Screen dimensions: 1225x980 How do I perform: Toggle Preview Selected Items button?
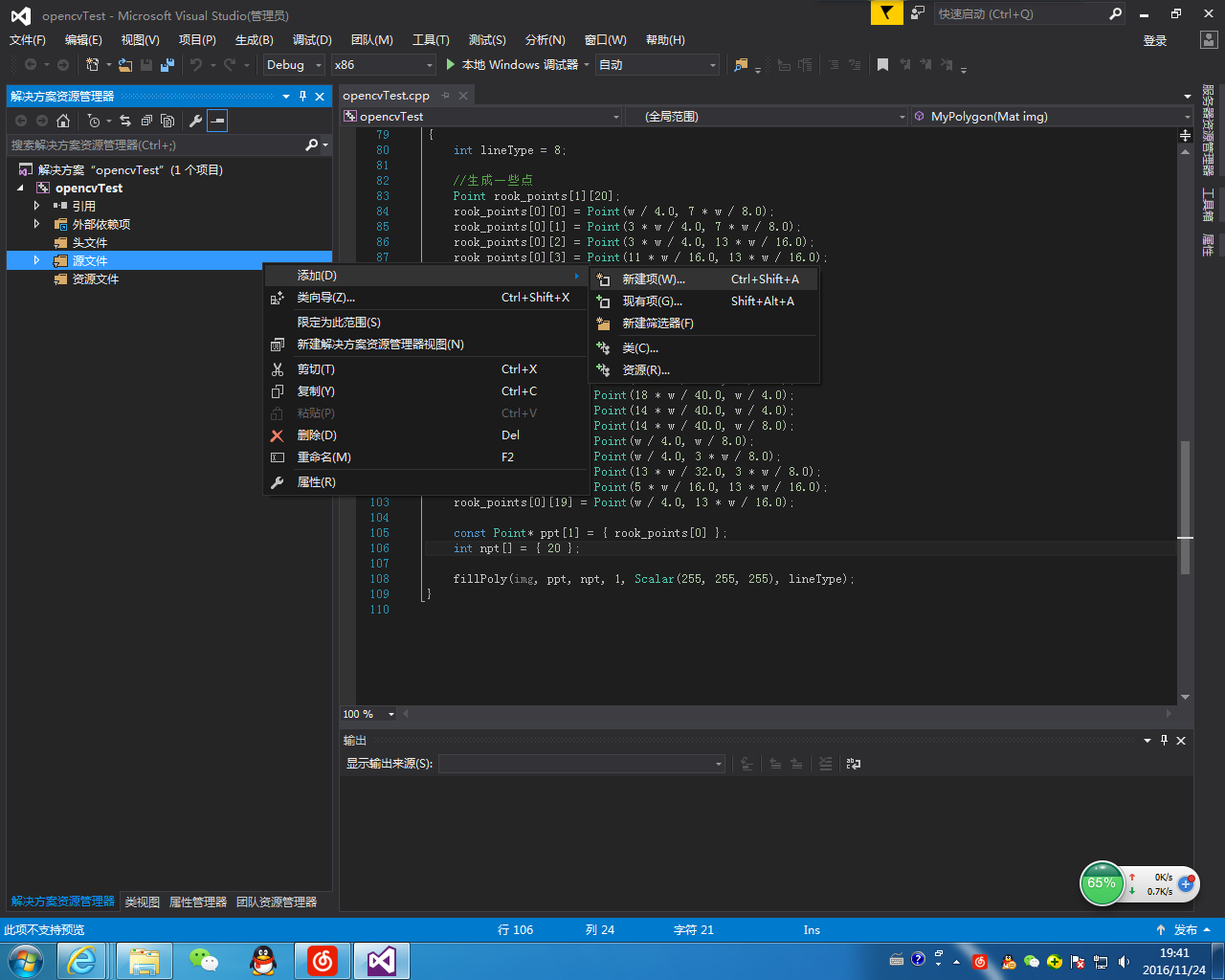tap(217, 121)
